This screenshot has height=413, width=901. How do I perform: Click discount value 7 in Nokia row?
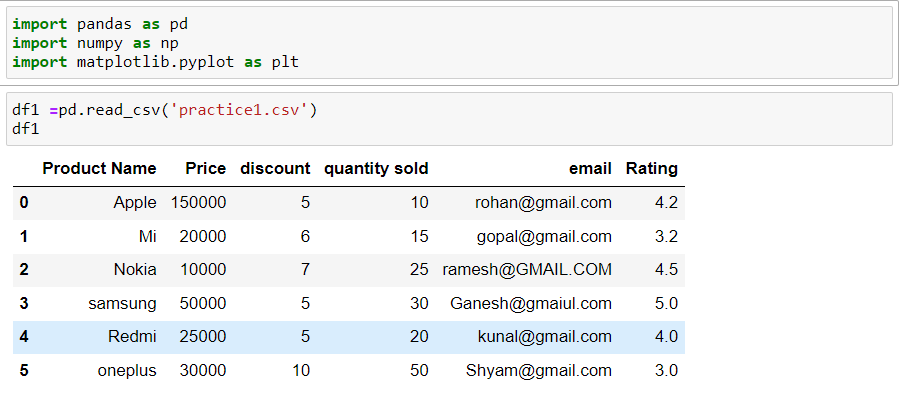tap(305, 269)
